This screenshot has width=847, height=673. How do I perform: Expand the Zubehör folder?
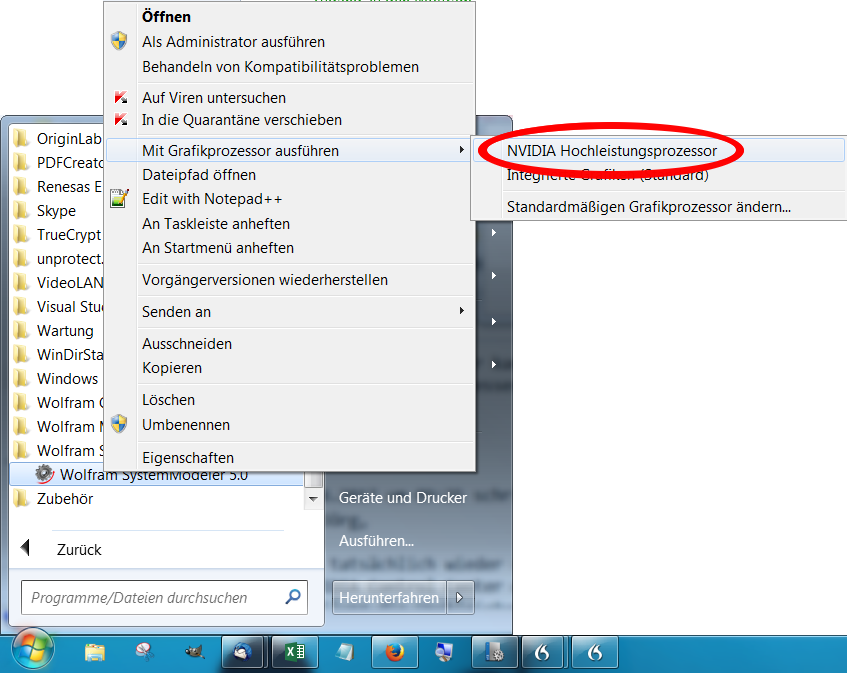tap(157, 499)
